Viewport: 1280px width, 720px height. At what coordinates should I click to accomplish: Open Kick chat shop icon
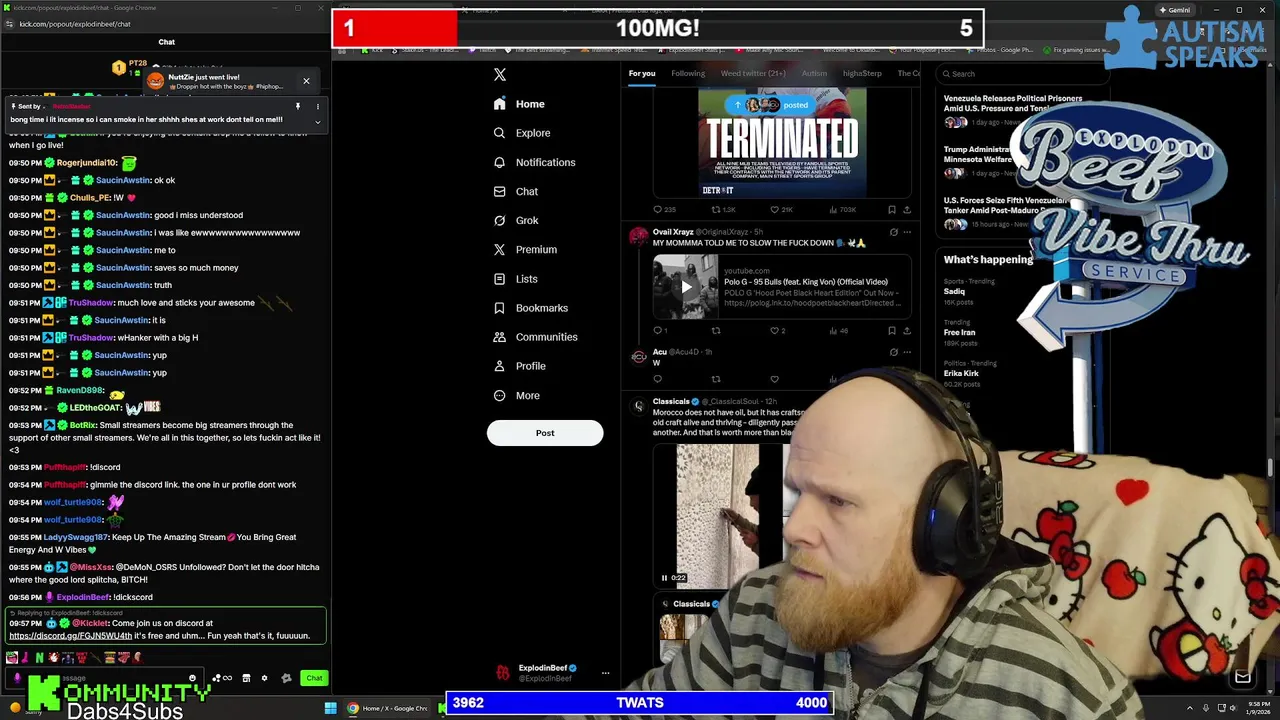(x=246, y=678)
